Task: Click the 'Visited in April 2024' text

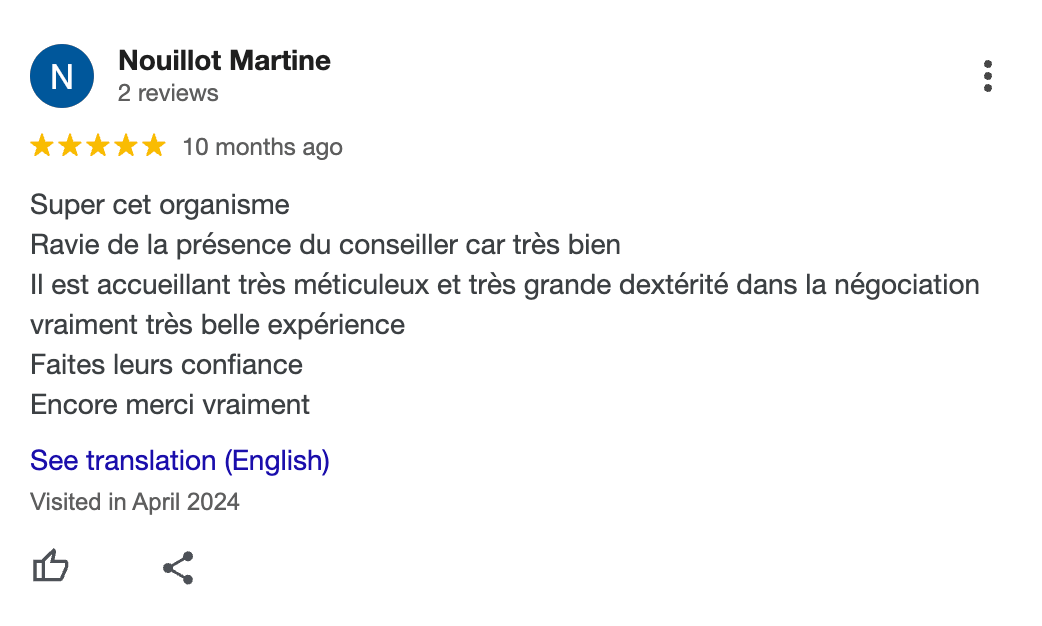Action: pyautogui.click(x=135, y=502)
